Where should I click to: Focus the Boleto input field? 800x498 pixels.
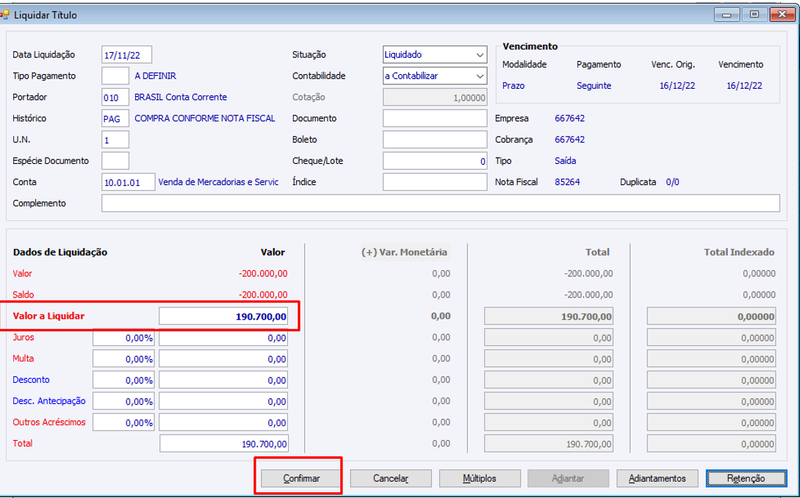click(x=435, y=139)
